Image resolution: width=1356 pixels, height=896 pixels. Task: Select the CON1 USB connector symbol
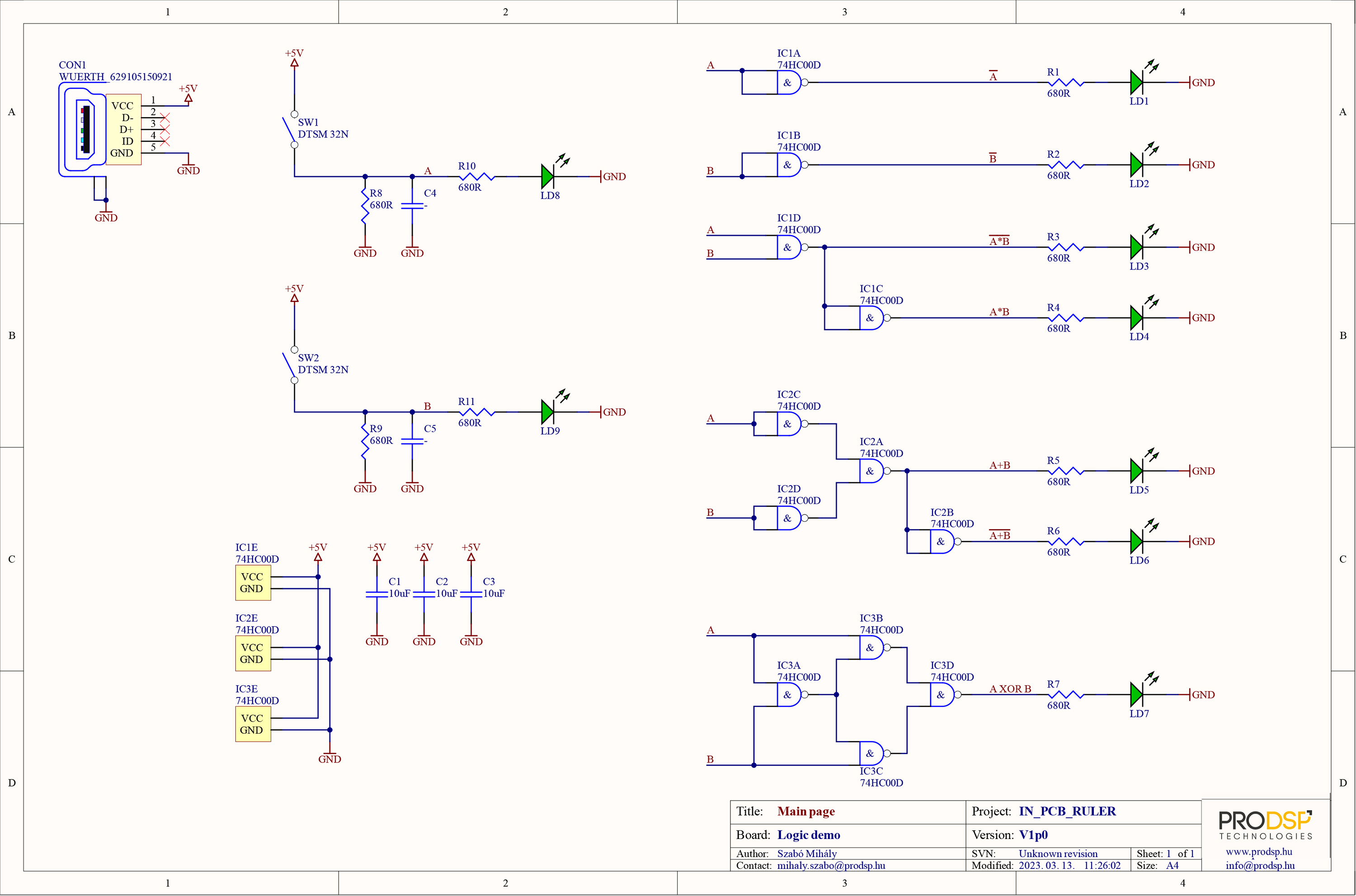(x=100, y=130)
